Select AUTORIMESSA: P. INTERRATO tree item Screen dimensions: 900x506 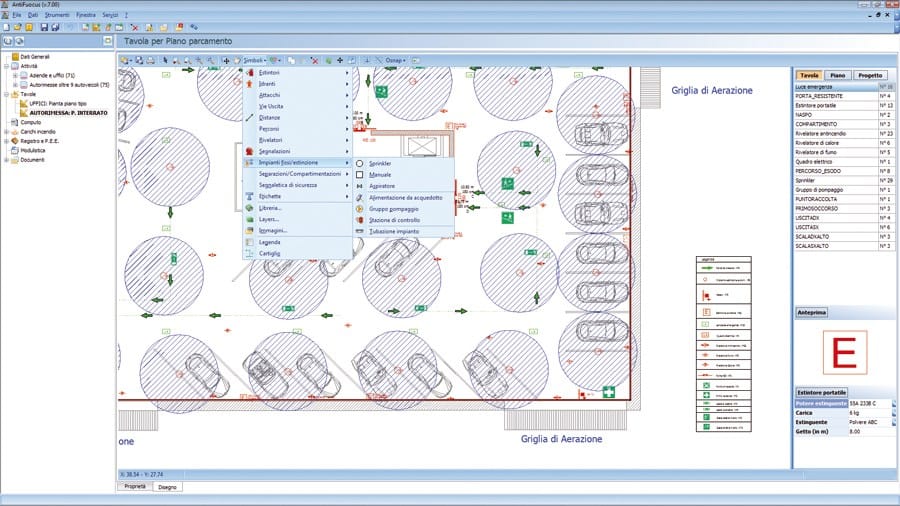point(69,113)
